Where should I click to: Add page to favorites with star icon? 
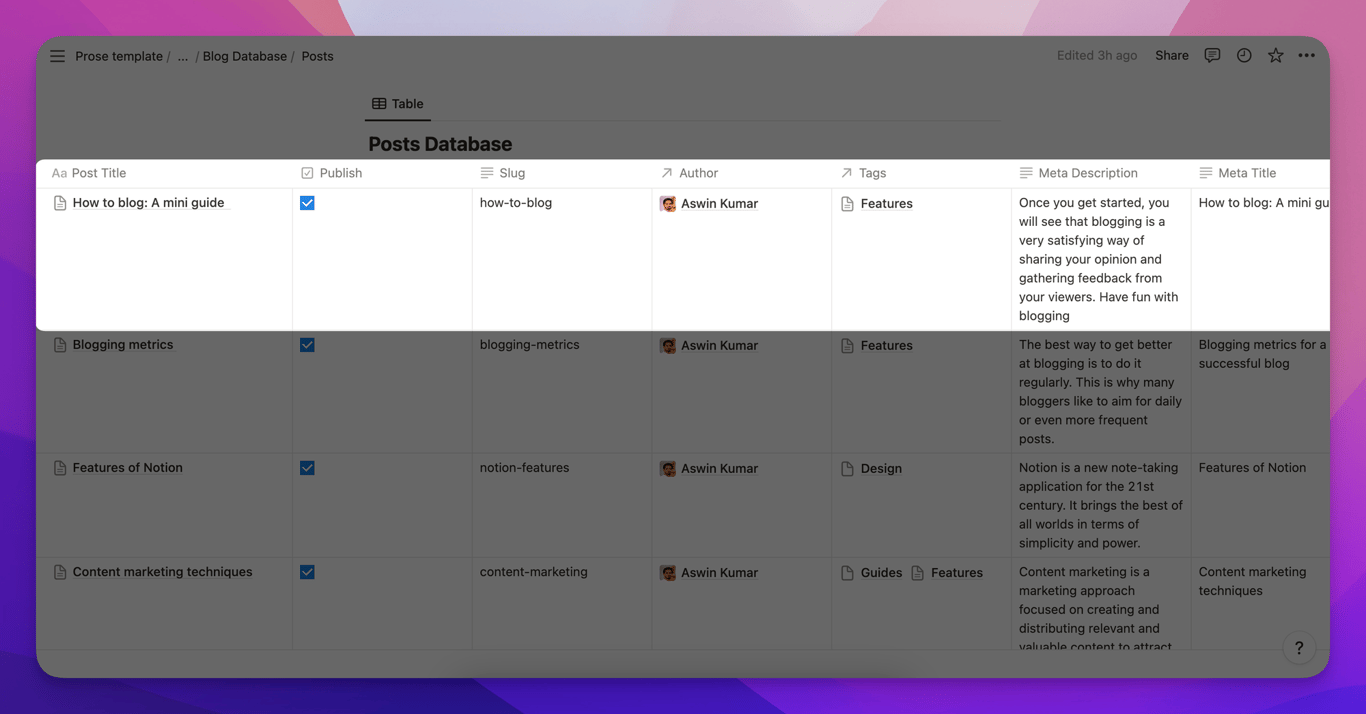pyautogui.click(x=1275, y=56)
